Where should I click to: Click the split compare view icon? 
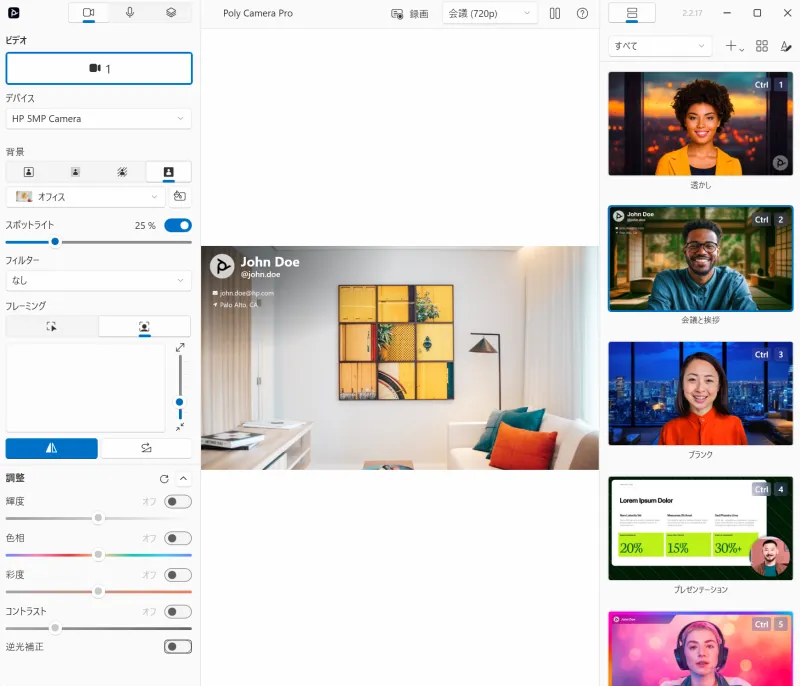coord(555,14)
